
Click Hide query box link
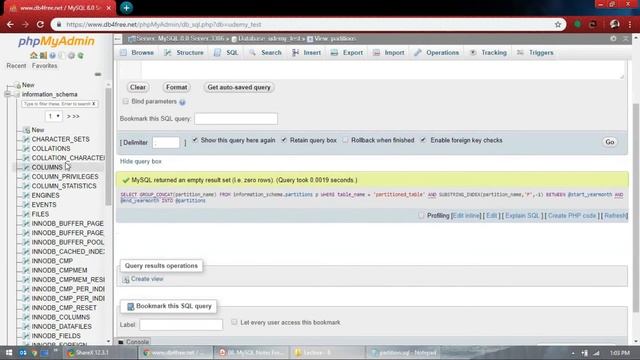point(141,161)
